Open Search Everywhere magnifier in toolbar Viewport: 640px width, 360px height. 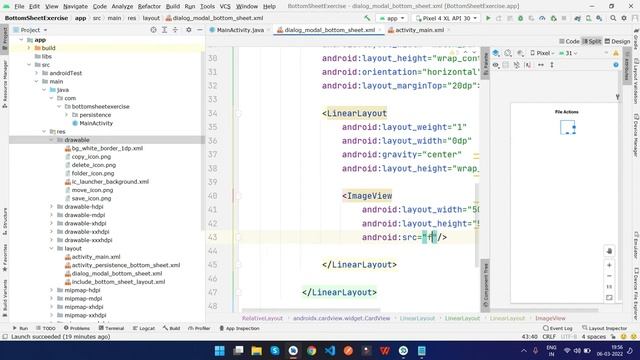pyautogui.click(x=613, y=18)
